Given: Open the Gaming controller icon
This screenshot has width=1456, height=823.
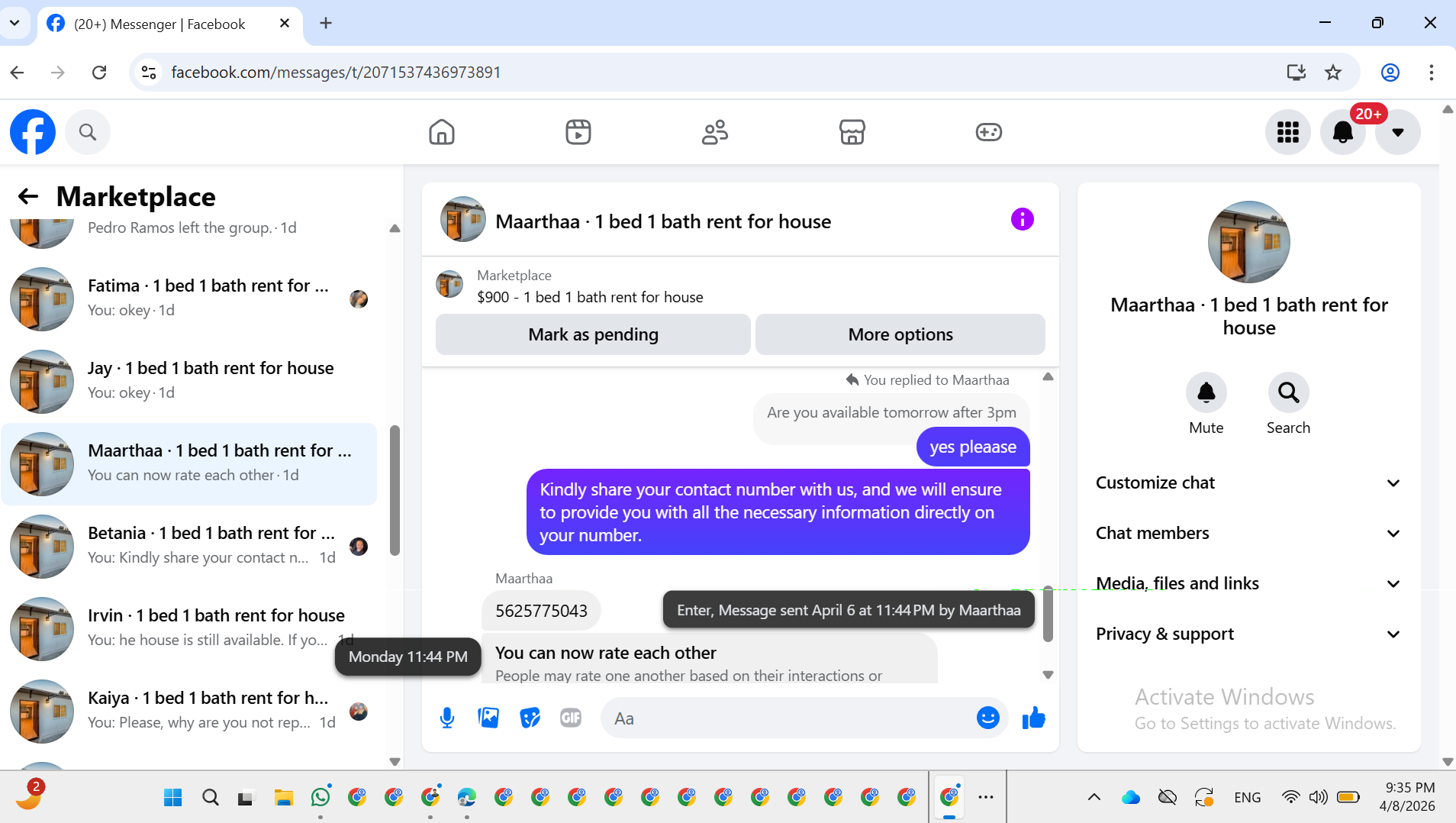Looking at the screenshot, I should click(988, 132).
